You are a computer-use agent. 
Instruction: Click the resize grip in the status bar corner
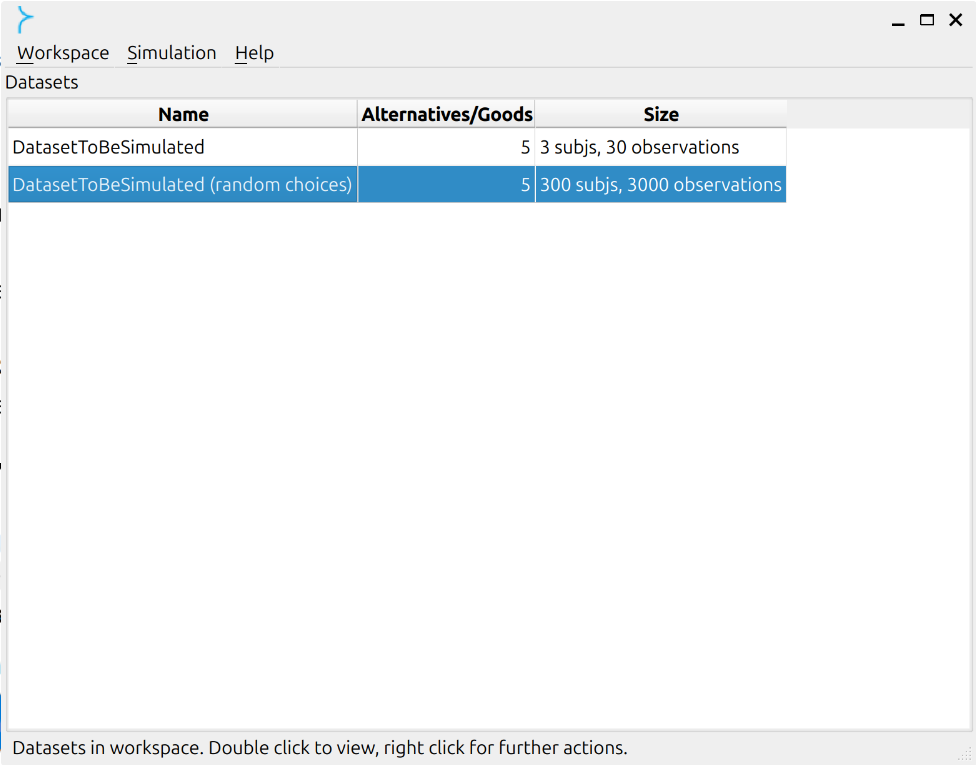tap(965, 755)
